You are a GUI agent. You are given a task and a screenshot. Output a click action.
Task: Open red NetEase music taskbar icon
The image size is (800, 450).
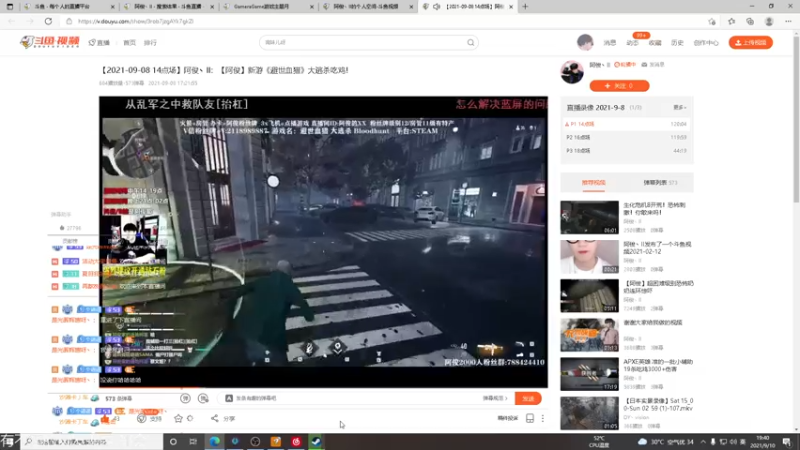pyautogui.click(x=296, y=442)
